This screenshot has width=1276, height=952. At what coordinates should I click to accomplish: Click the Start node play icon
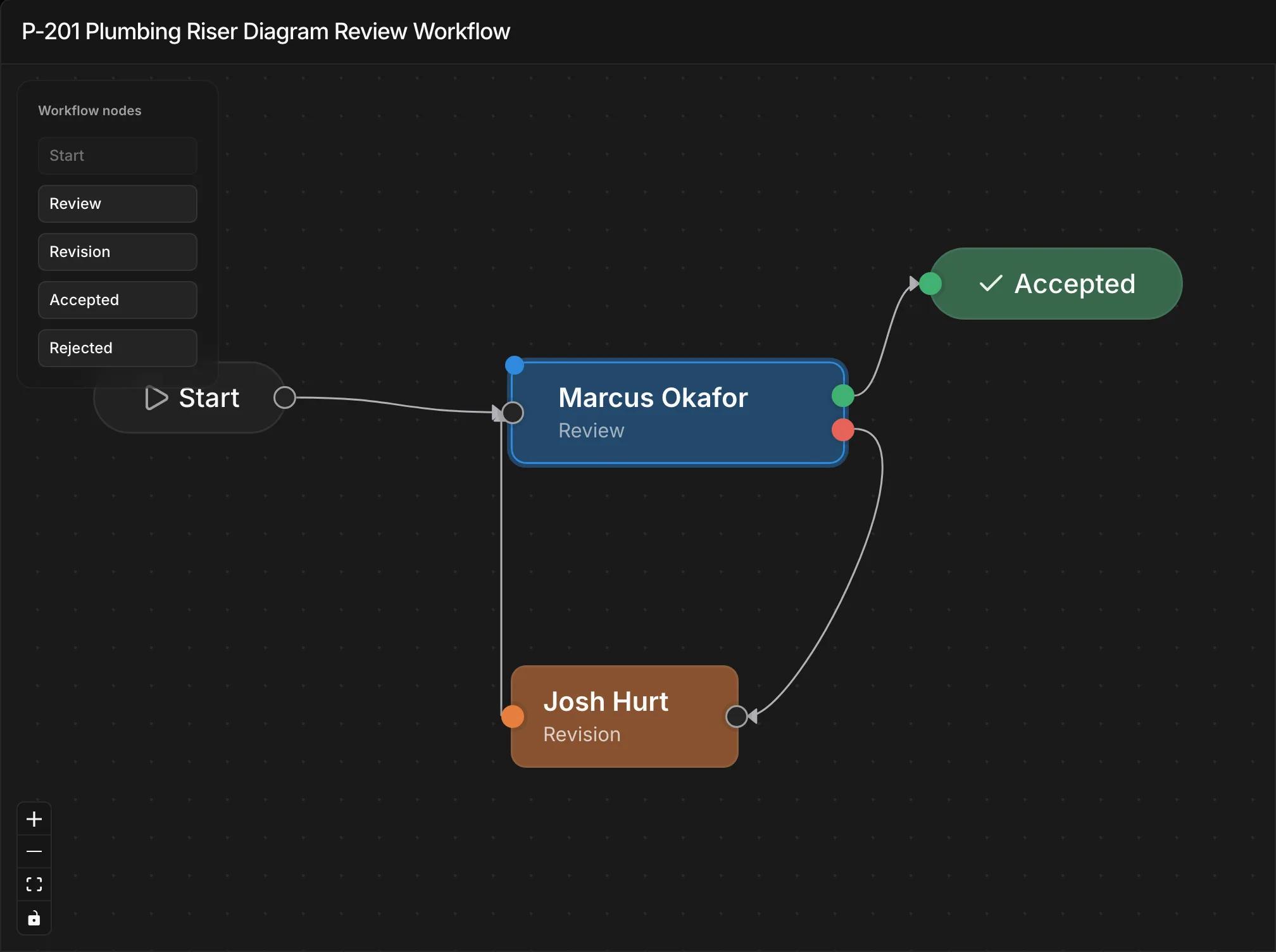tap(156, 398)
